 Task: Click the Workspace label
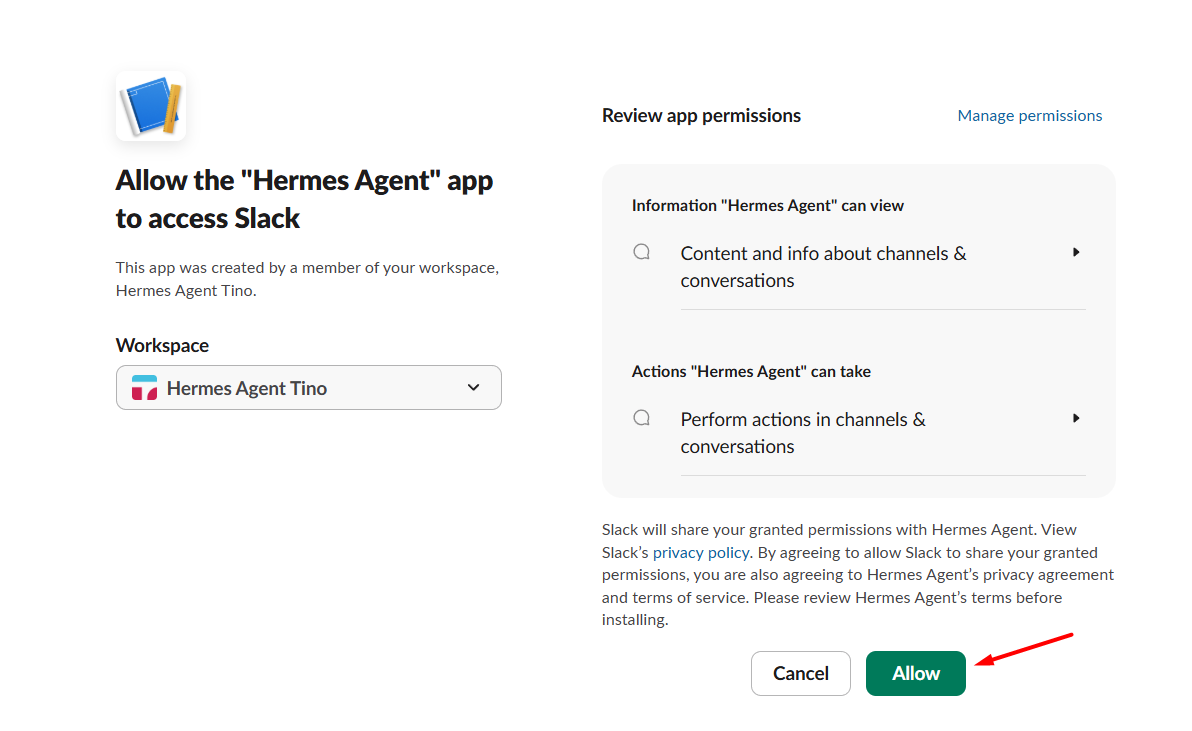[162, 345]
